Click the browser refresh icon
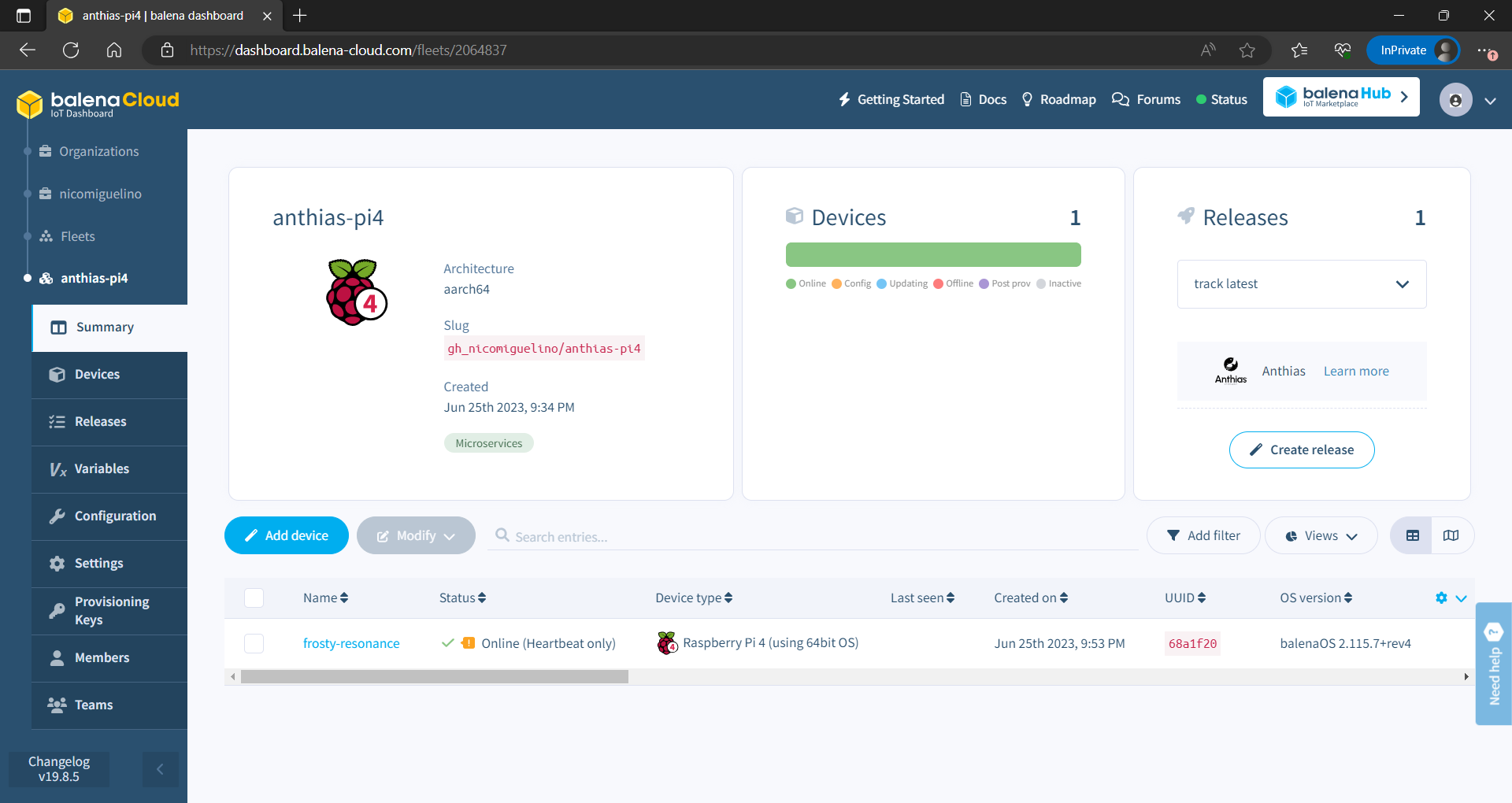1512x803 pixels. tap(71, 50)
